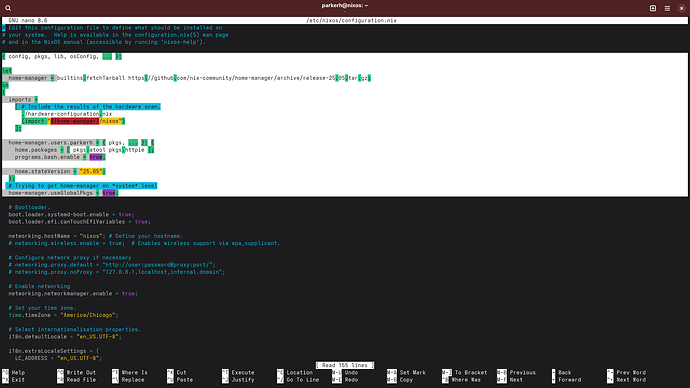Click the Copy shortcut label
690x388 pixels.
(406, 380)
